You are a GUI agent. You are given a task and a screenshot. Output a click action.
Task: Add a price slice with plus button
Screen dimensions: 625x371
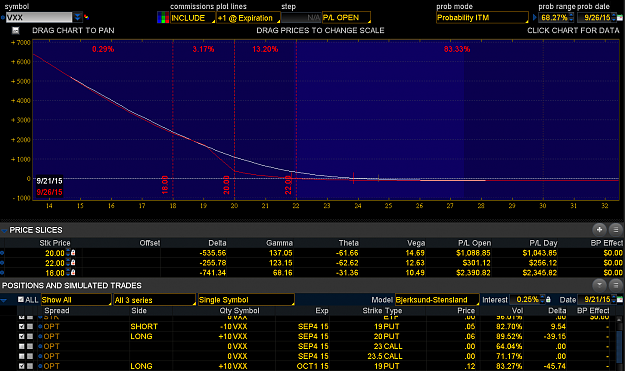coord(599,230)
